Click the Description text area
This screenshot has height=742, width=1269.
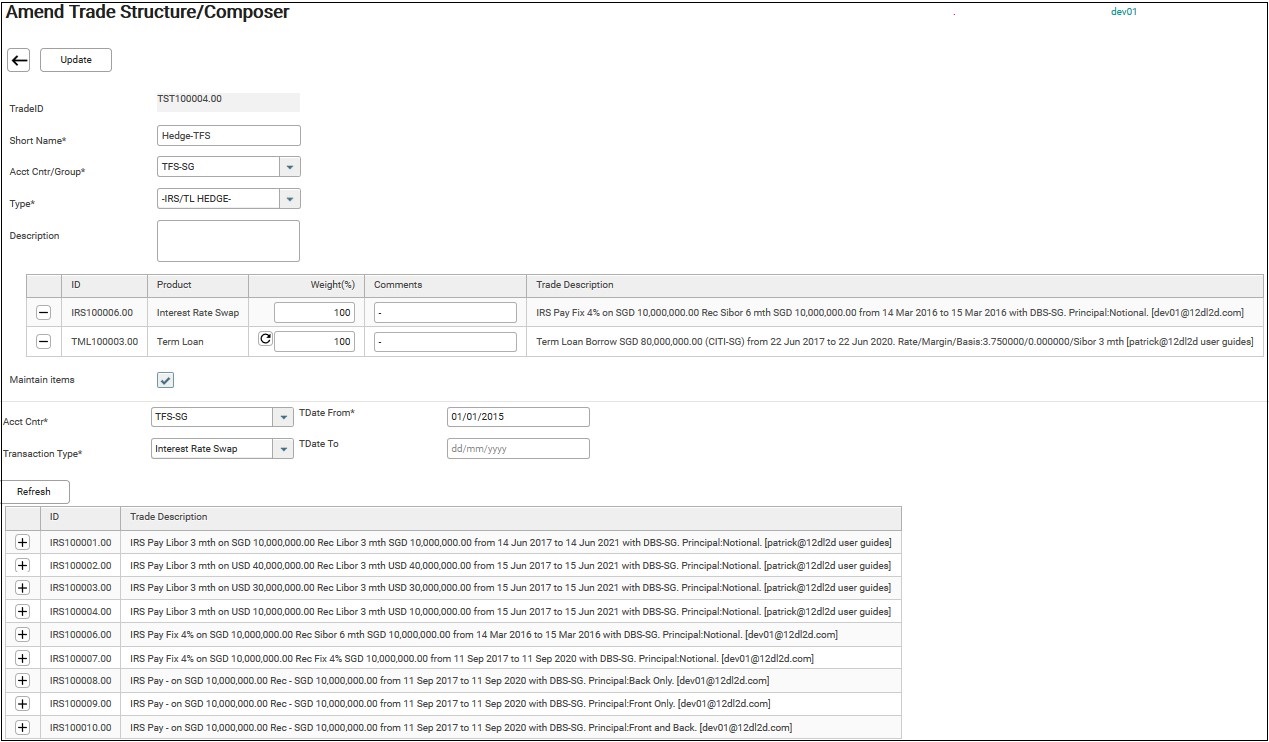pos(229,241)
